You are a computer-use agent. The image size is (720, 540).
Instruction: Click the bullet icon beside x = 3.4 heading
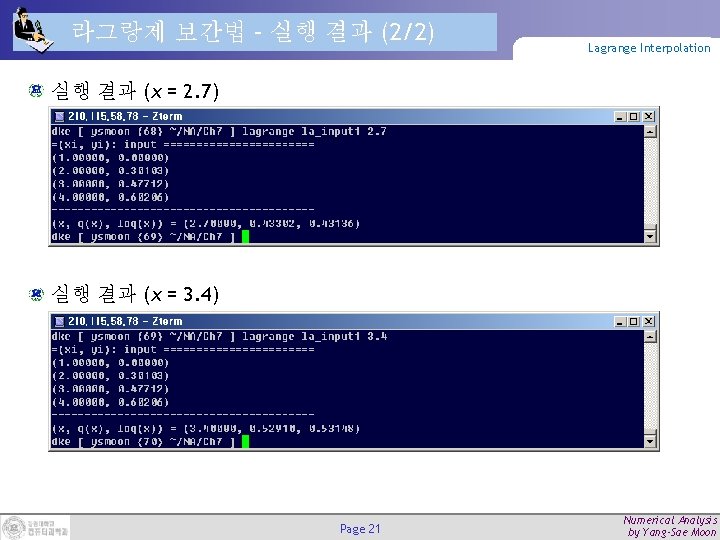tap(36, 294)
